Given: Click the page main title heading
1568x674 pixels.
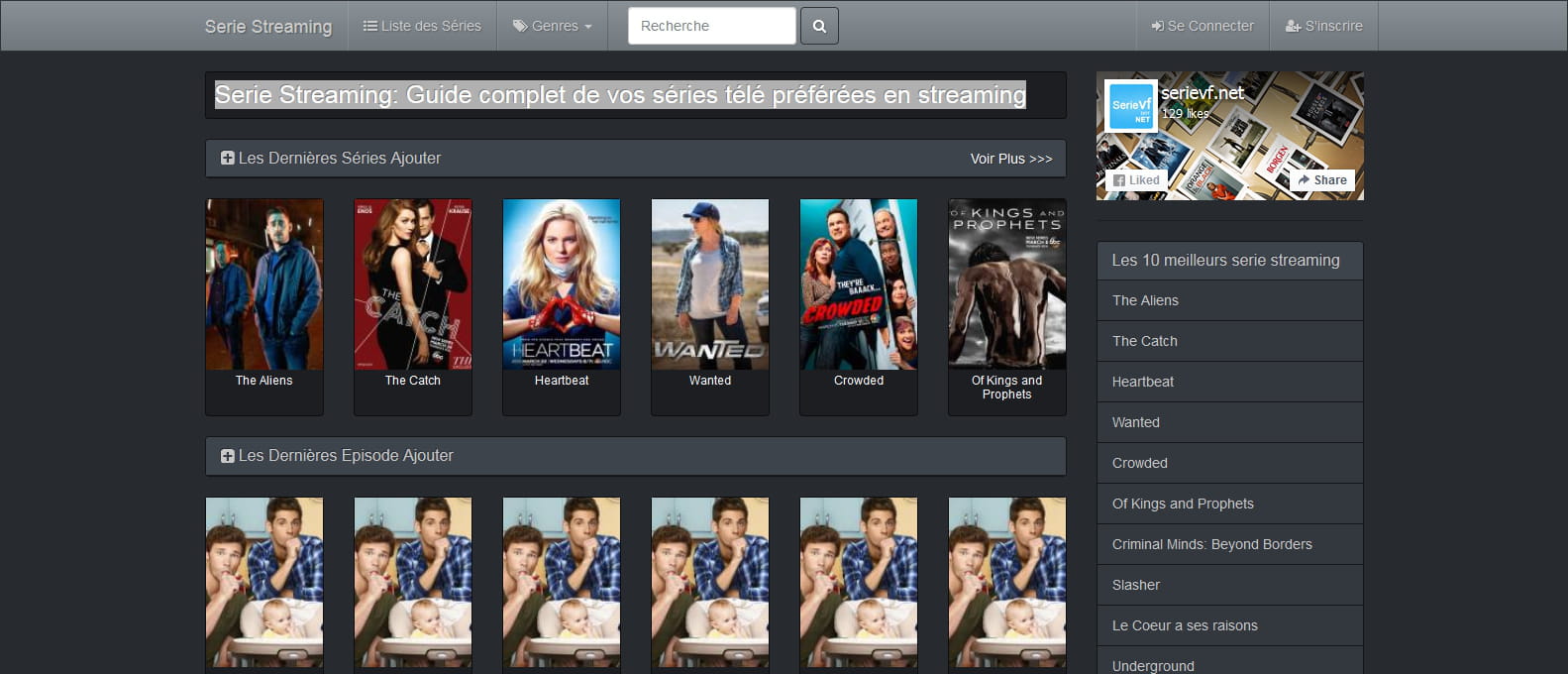Looking at the screenshot, I should click(620, 95).
